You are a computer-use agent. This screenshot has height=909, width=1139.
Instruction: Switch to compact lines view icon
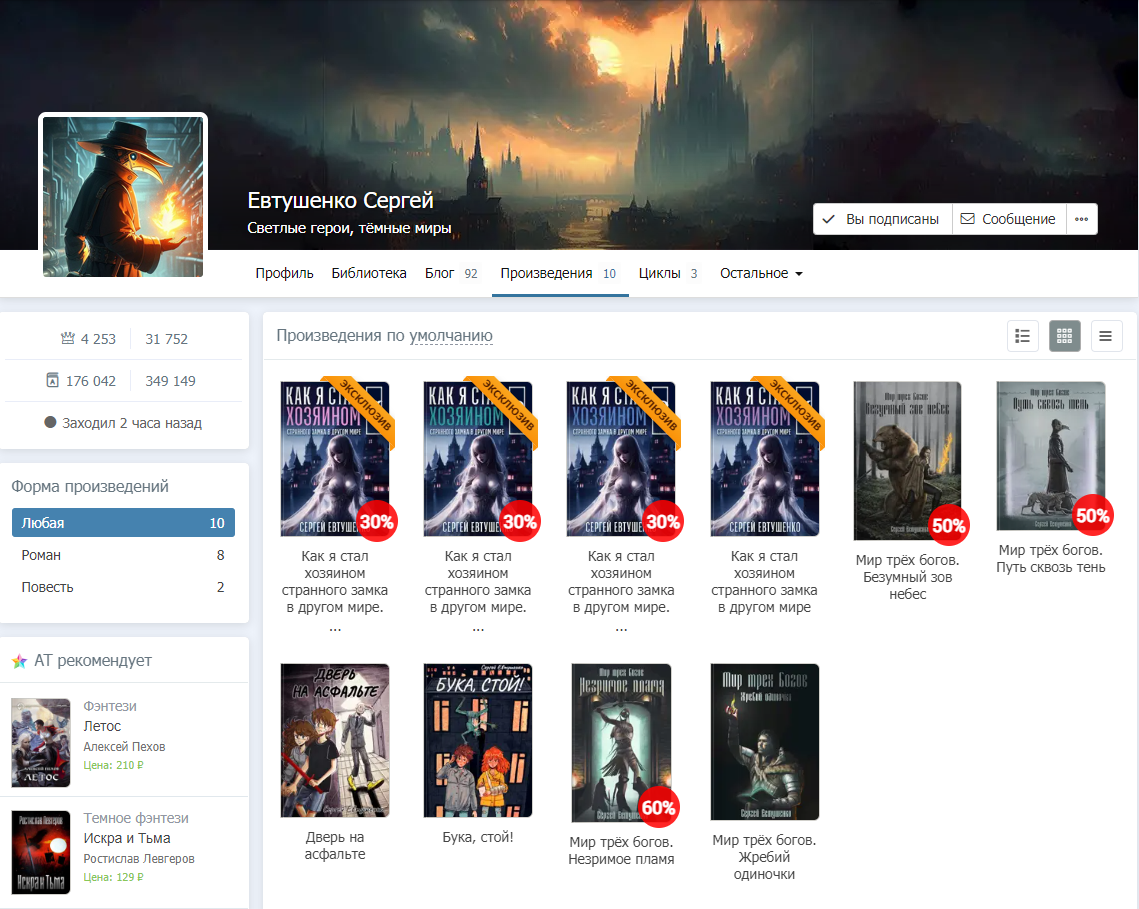coord(1106,336)
